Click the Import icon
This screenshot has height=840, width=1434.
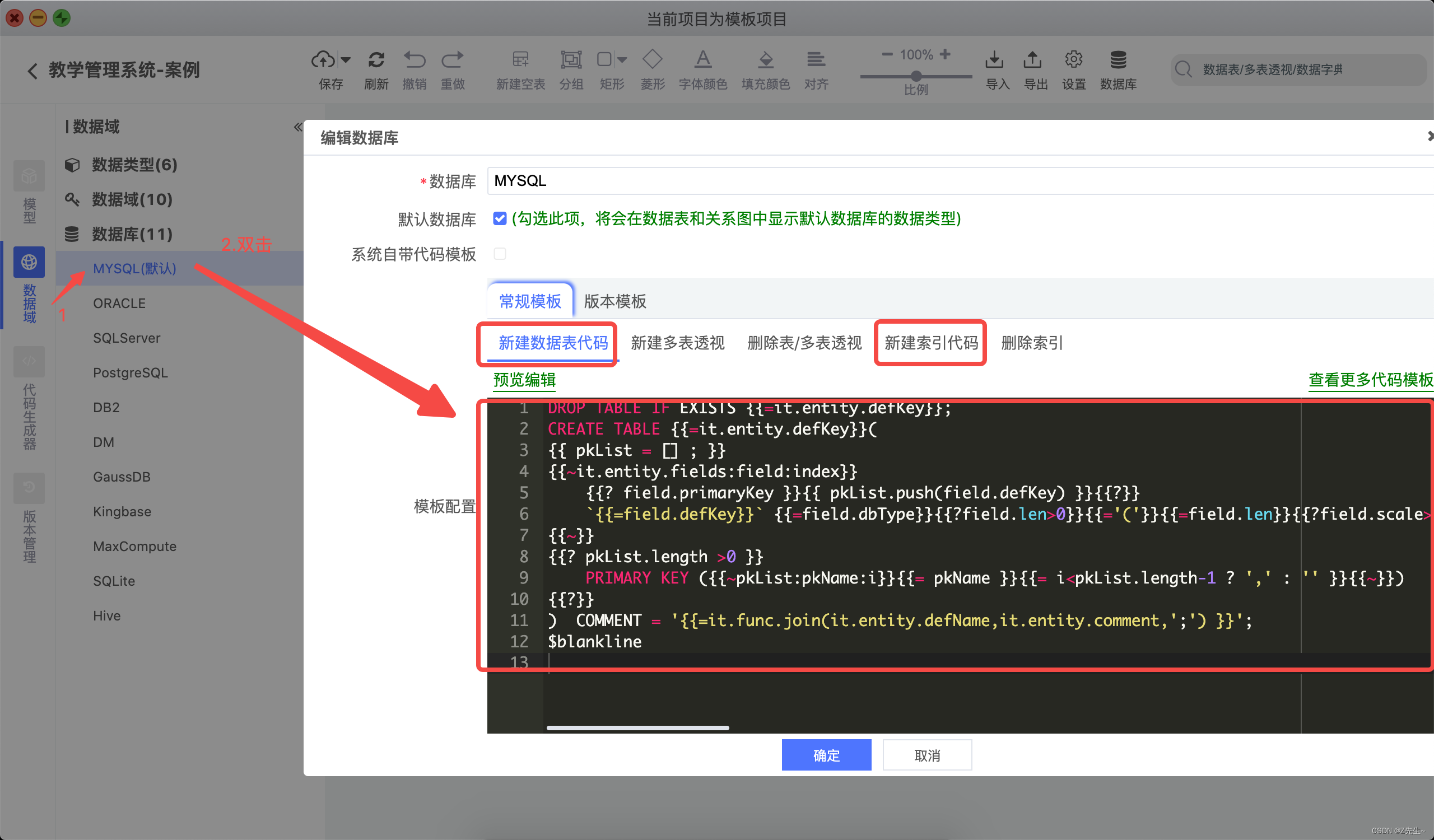994,59
